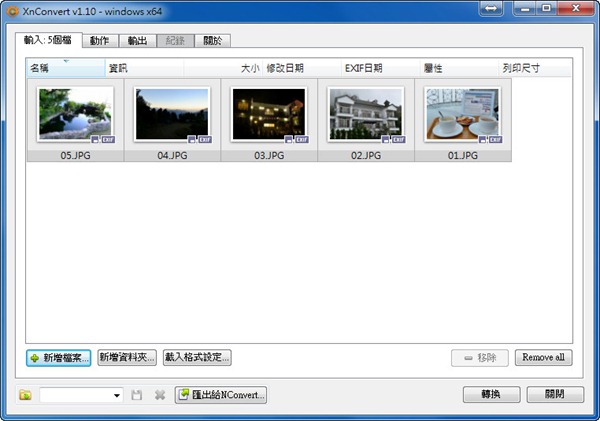Click the save preset floppy icon

(x=137, y=395)
